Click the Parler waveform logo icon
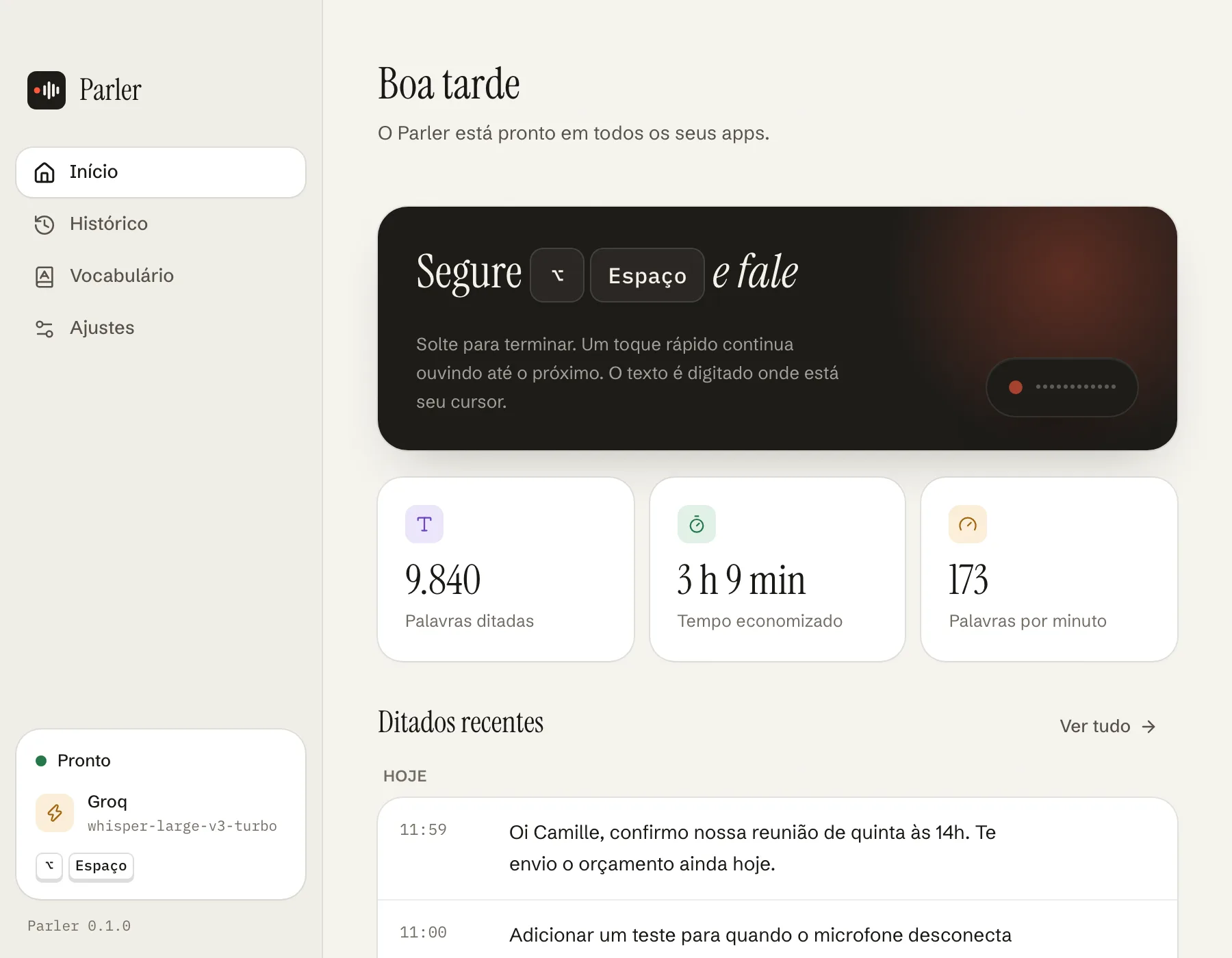 click(47, 90)
